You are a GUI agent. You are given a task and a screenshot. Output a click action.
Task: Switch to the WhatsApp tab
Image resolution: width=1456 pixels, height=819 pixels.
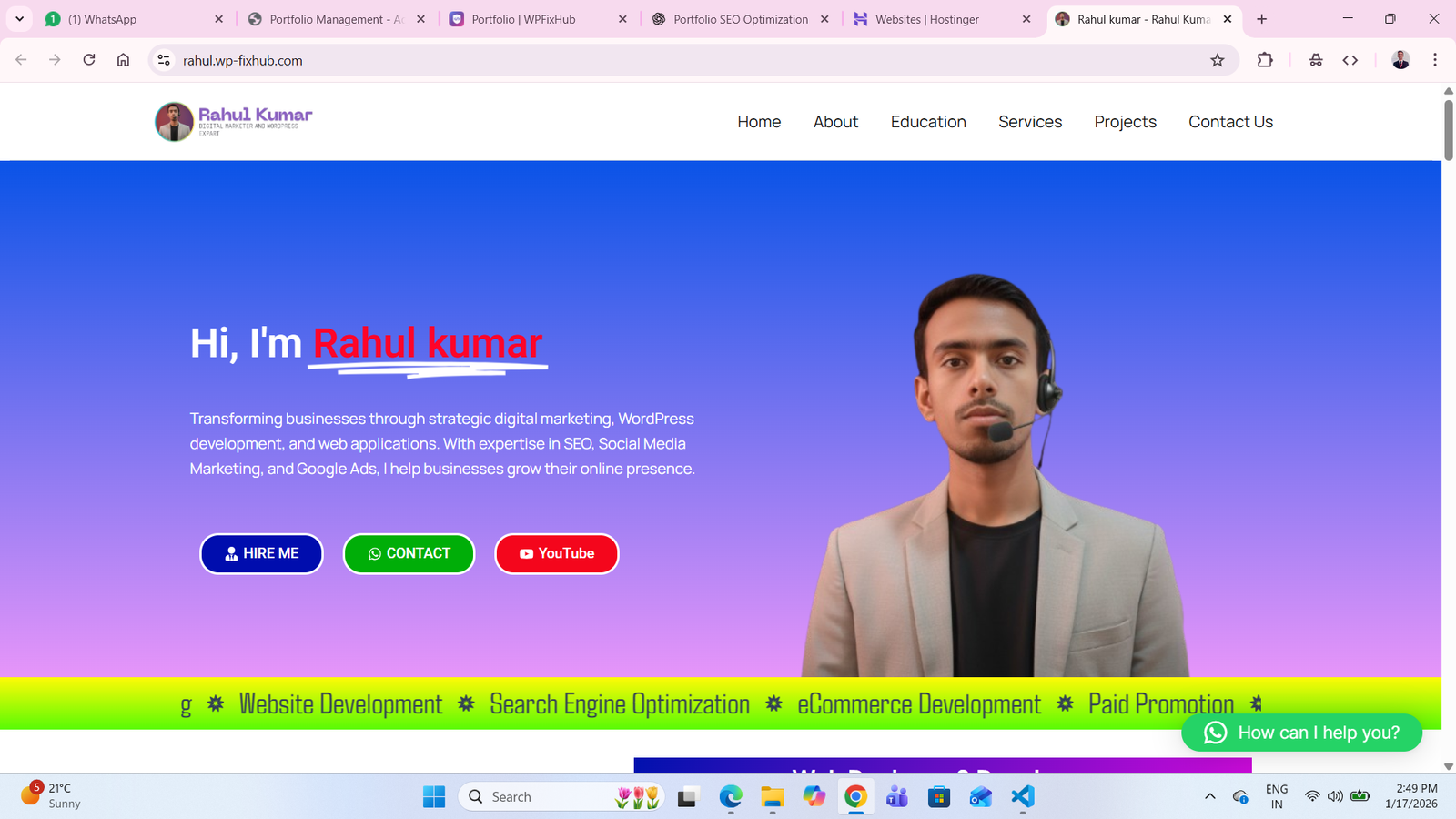[x=118, y=18]
